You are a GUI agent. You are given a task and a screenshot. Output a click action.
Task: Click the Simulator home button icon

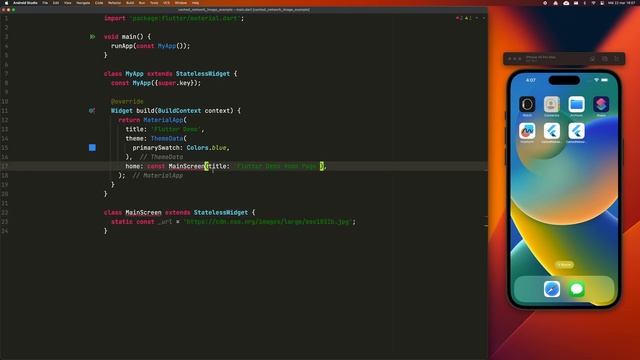click(x=592, y=59)
